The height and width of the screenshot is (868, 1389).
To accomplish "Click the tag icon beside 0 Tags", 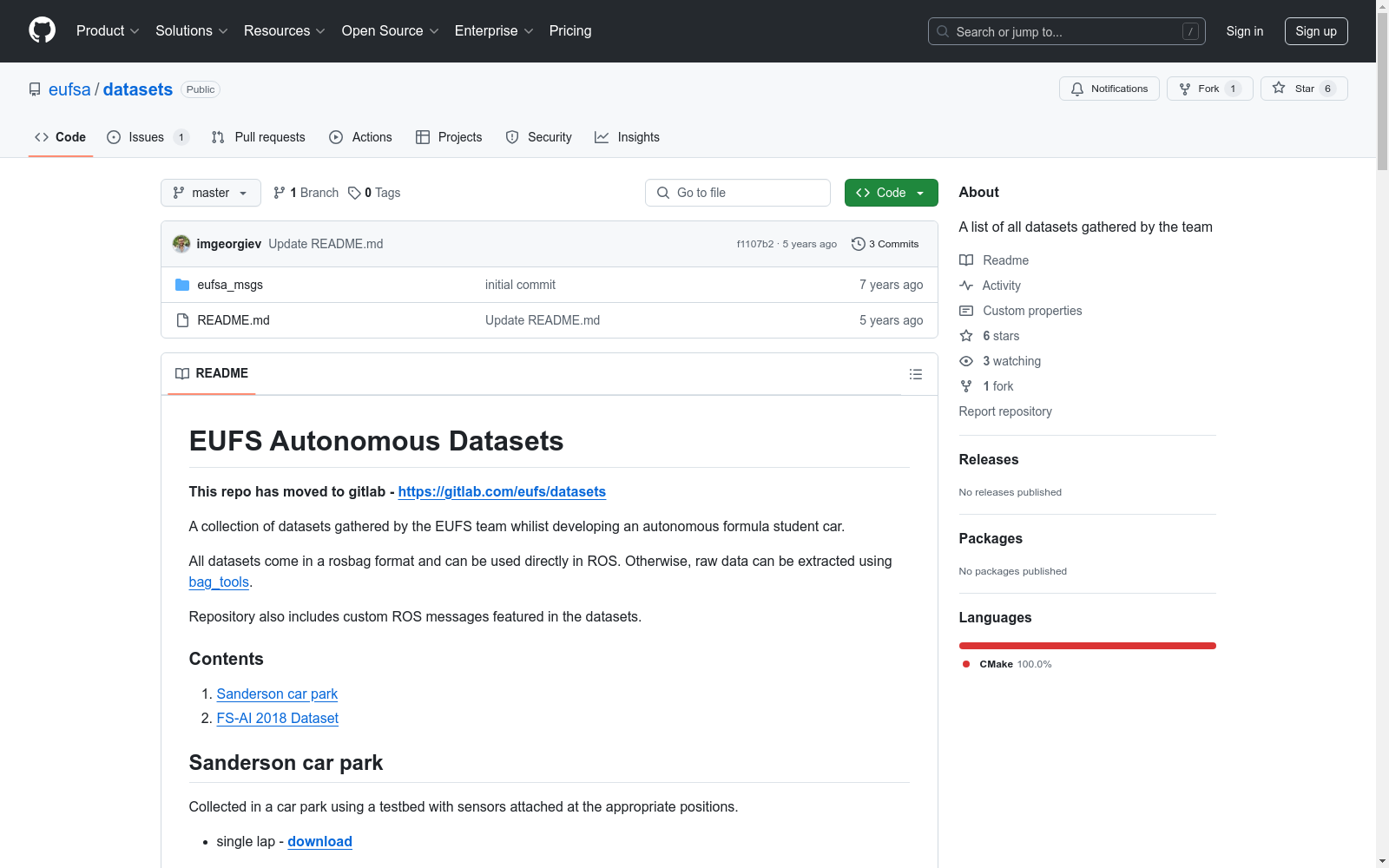I will click(x=354, y=193).
